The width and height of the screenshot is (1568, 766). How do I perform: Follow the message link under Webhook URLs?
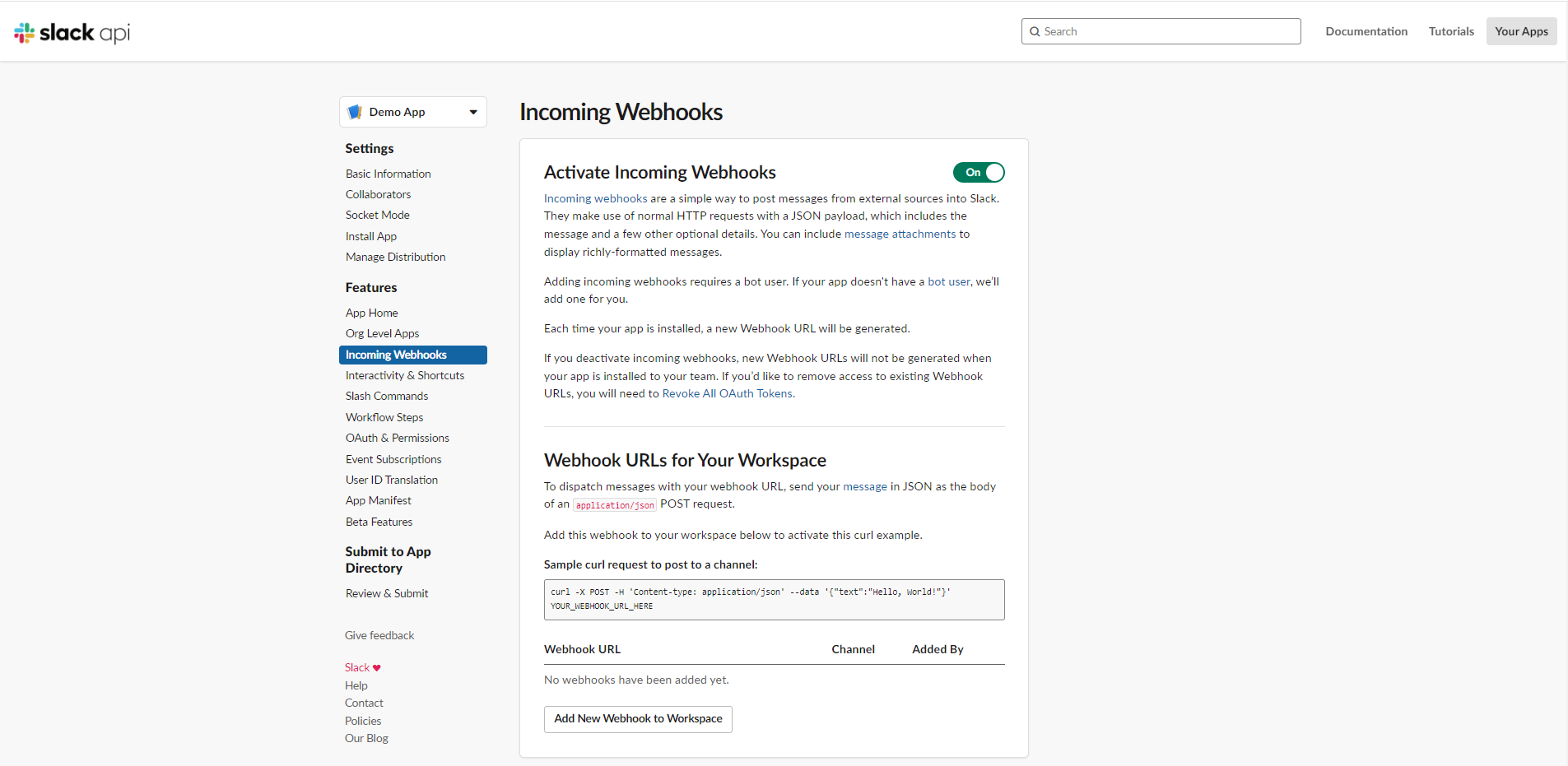(865, 486)
